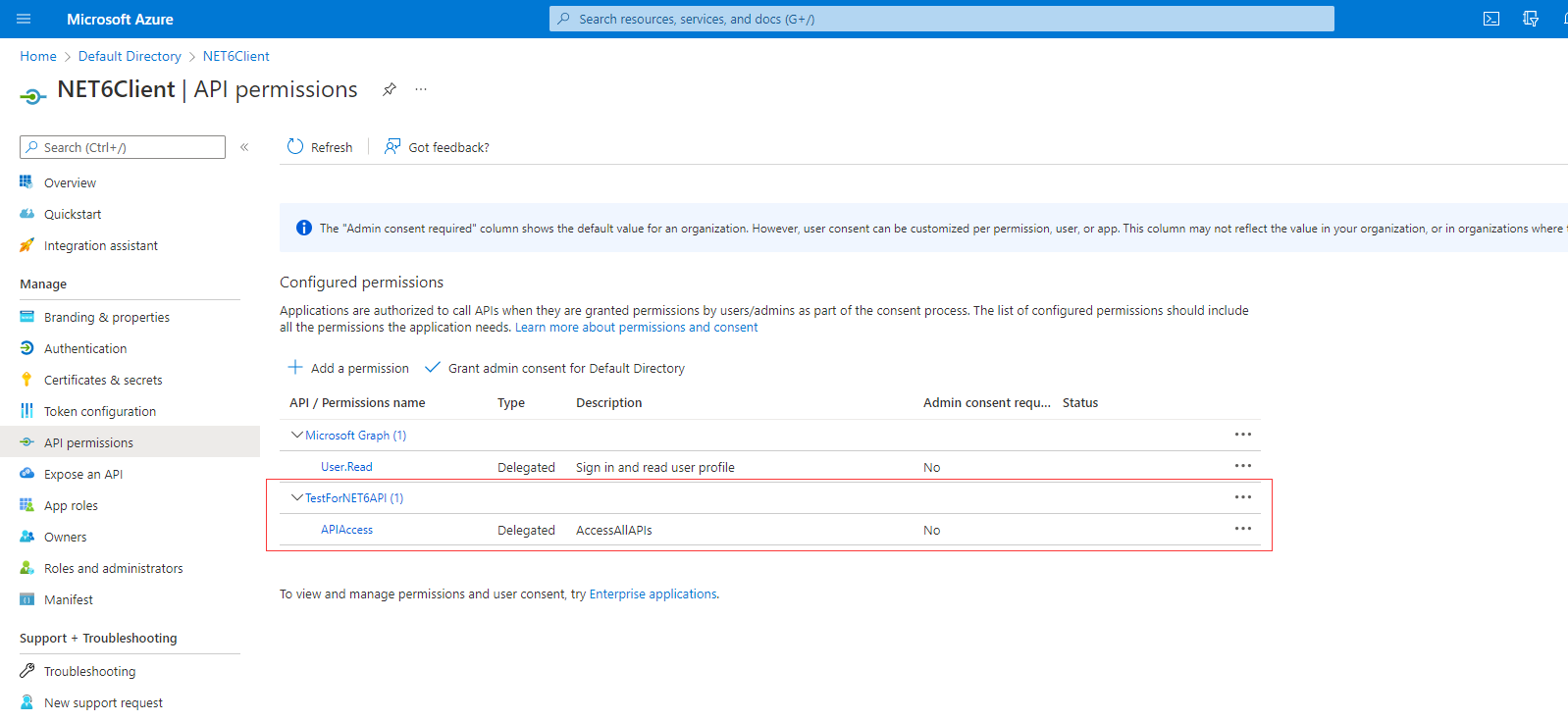This screenshot has width=1568, height=722.
Task: Collapse the left navigation sidebar
Action: pyautogui.click(x=244, y=147)
